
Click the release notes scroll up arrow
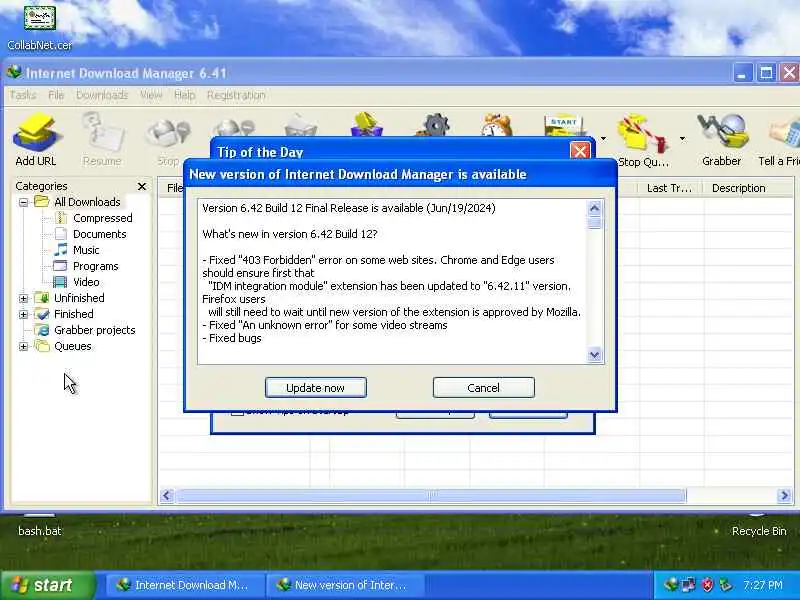tap(594, 208)
